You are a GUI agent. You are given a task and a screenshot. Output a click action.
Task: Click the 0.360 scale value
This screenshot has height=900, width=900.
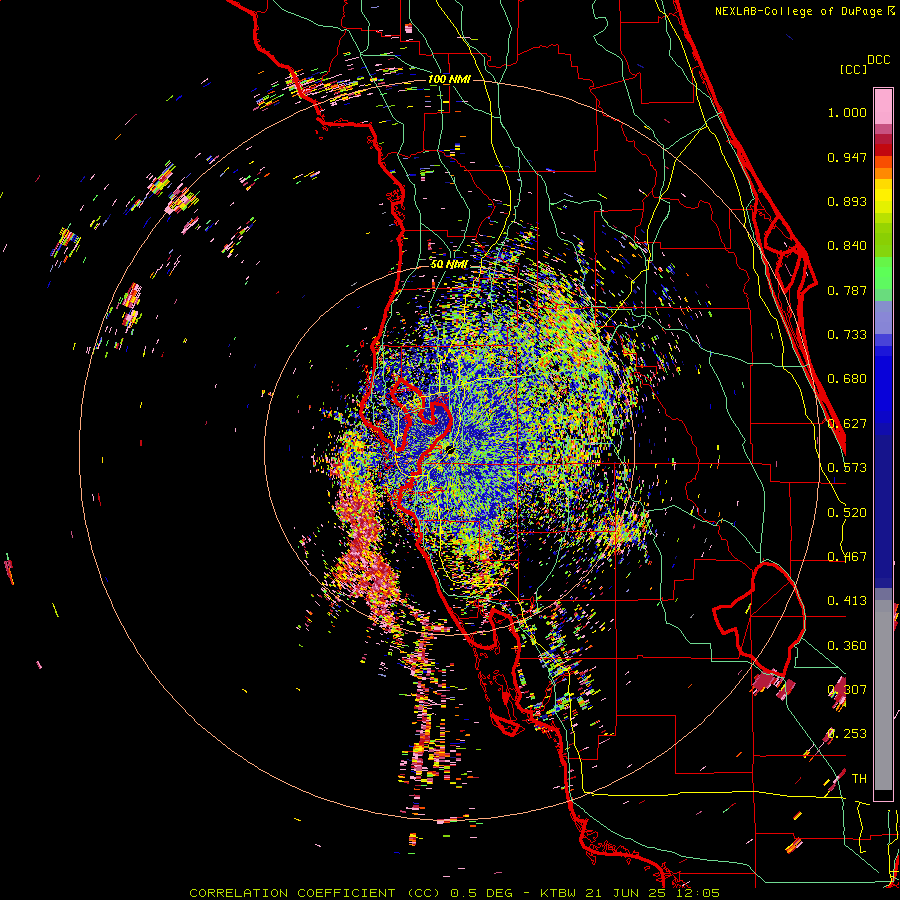pos(847,646)
